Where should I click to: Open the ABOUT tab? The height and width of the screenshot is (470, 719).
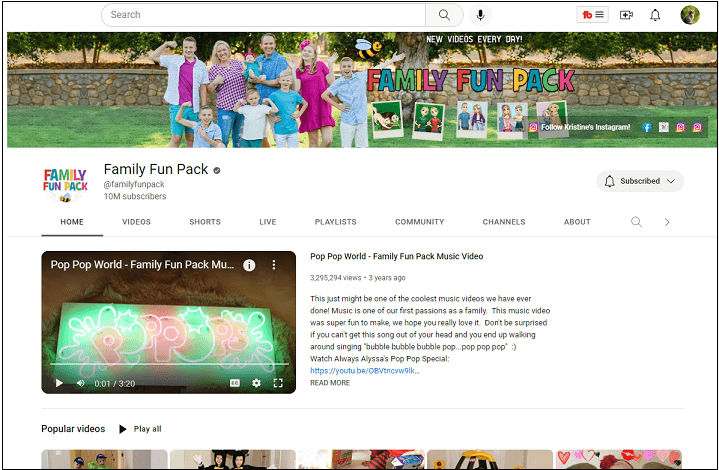(x=577, y=222)
